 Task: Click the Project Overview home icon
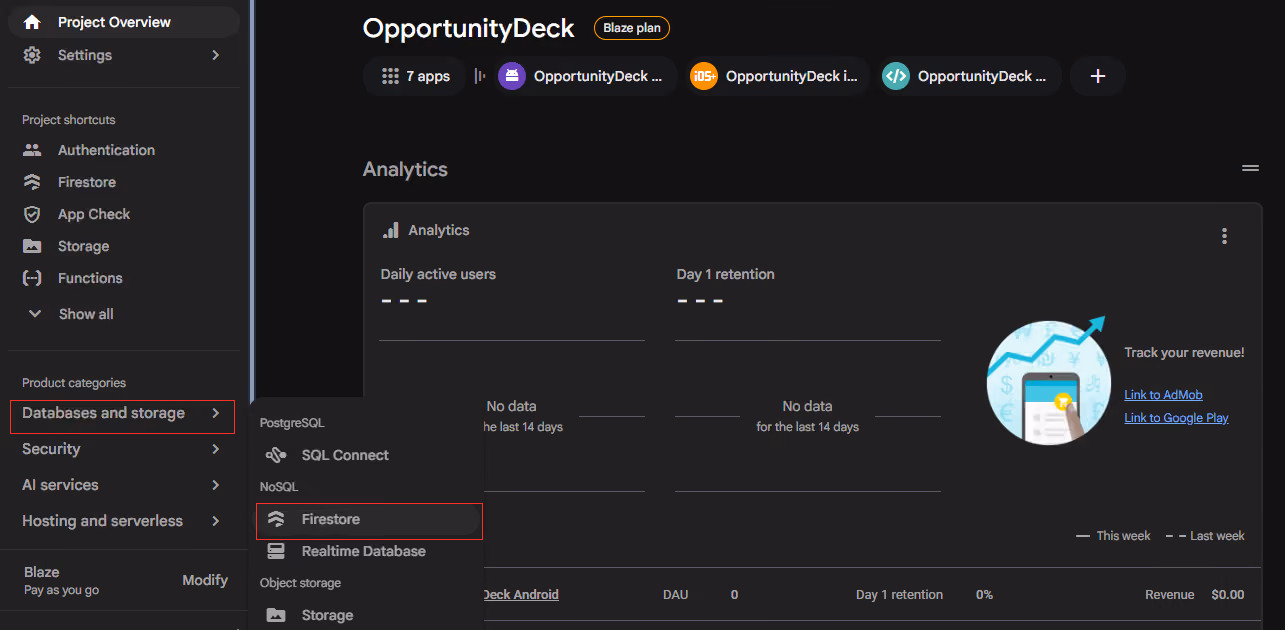[x=32, y=22]
